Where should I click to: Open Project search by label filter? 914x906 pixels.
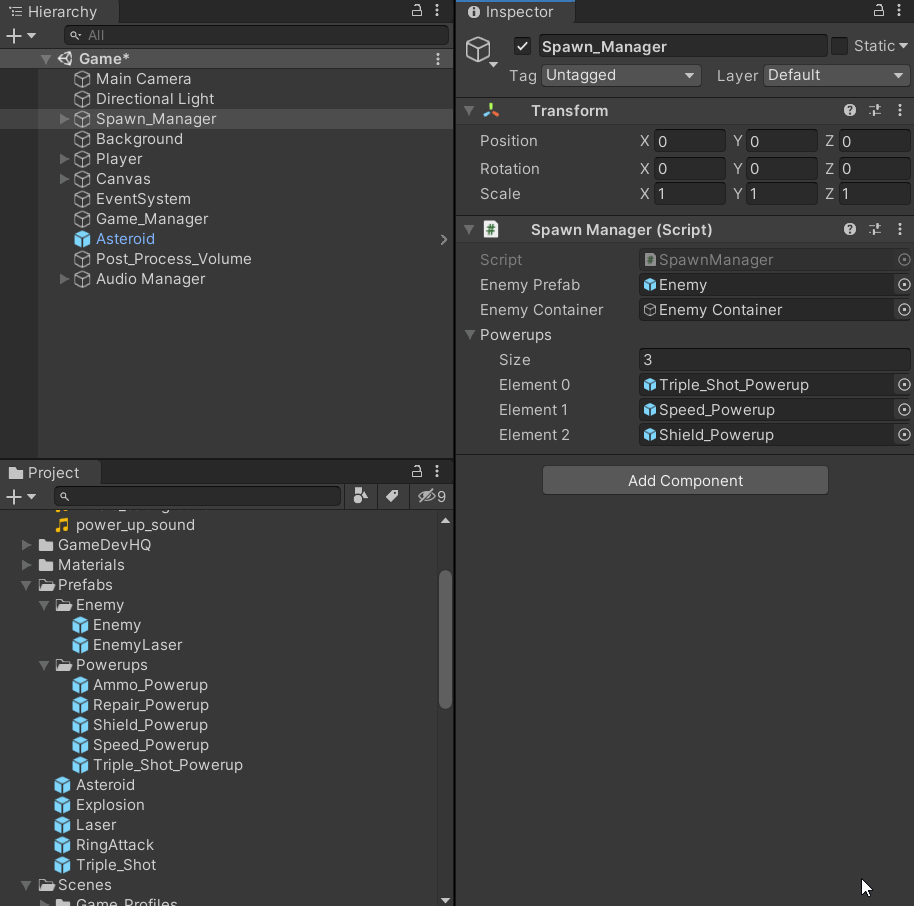click(x=392, y=496)
